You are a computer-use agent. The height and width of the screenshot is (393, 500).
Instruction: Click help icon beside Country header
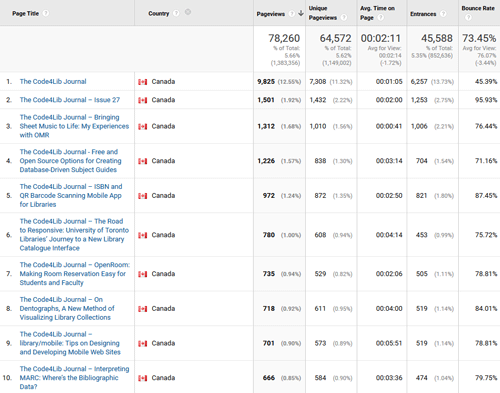click(176, 13)
